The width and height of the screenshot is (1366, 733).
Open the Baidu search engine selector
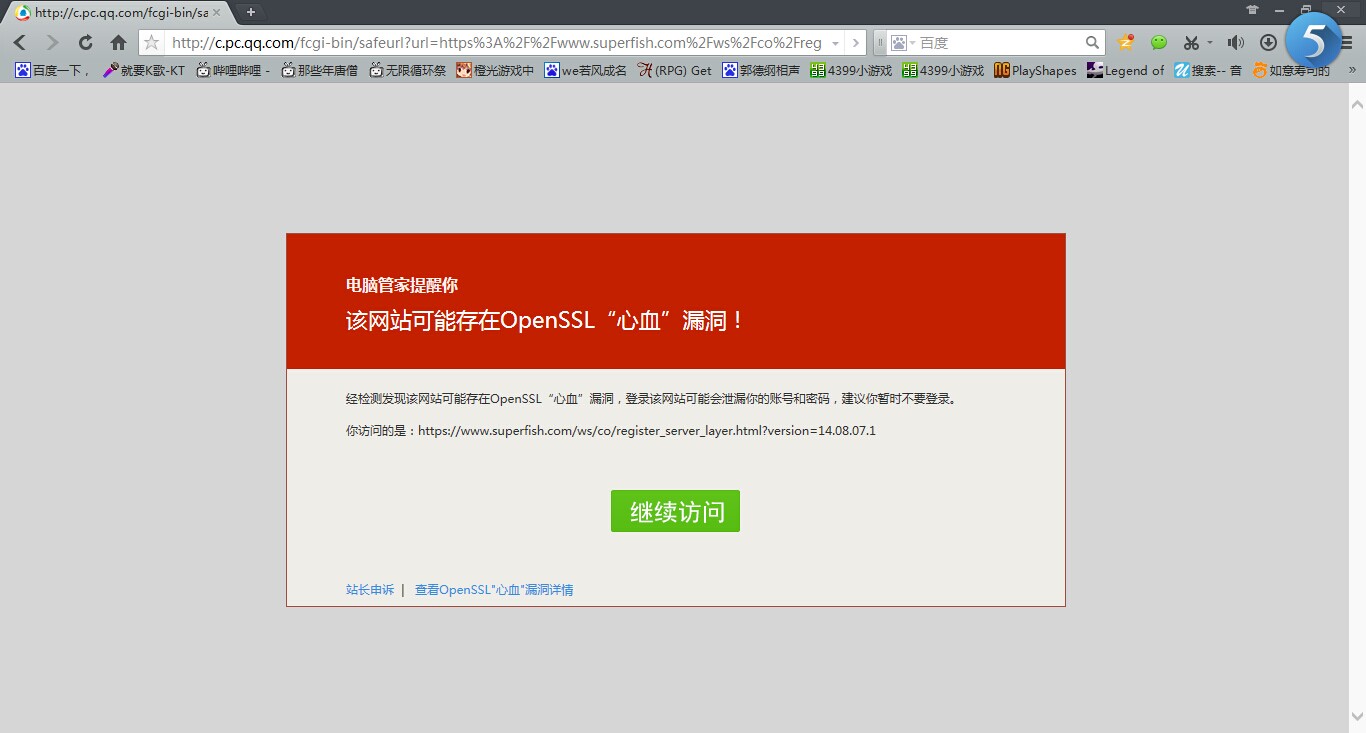[903, 43]
